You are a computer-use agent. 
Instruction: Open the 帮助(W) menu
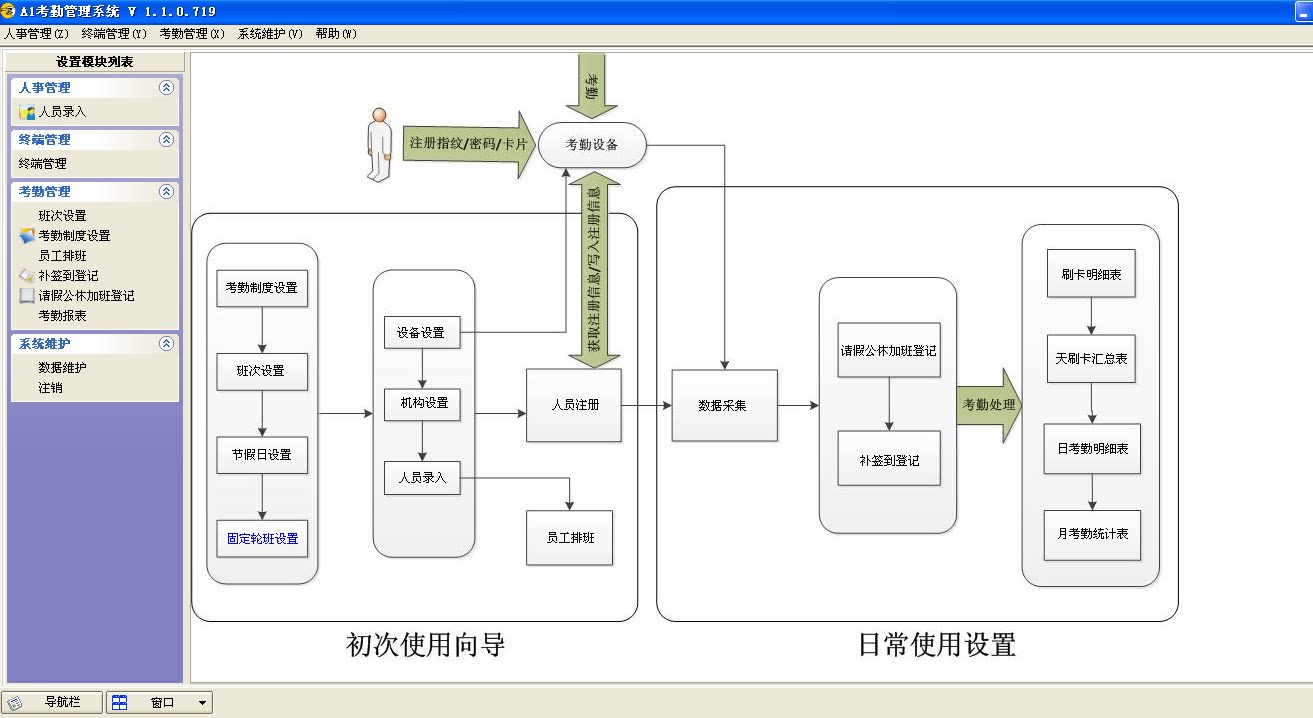click(x=336, y=34)
